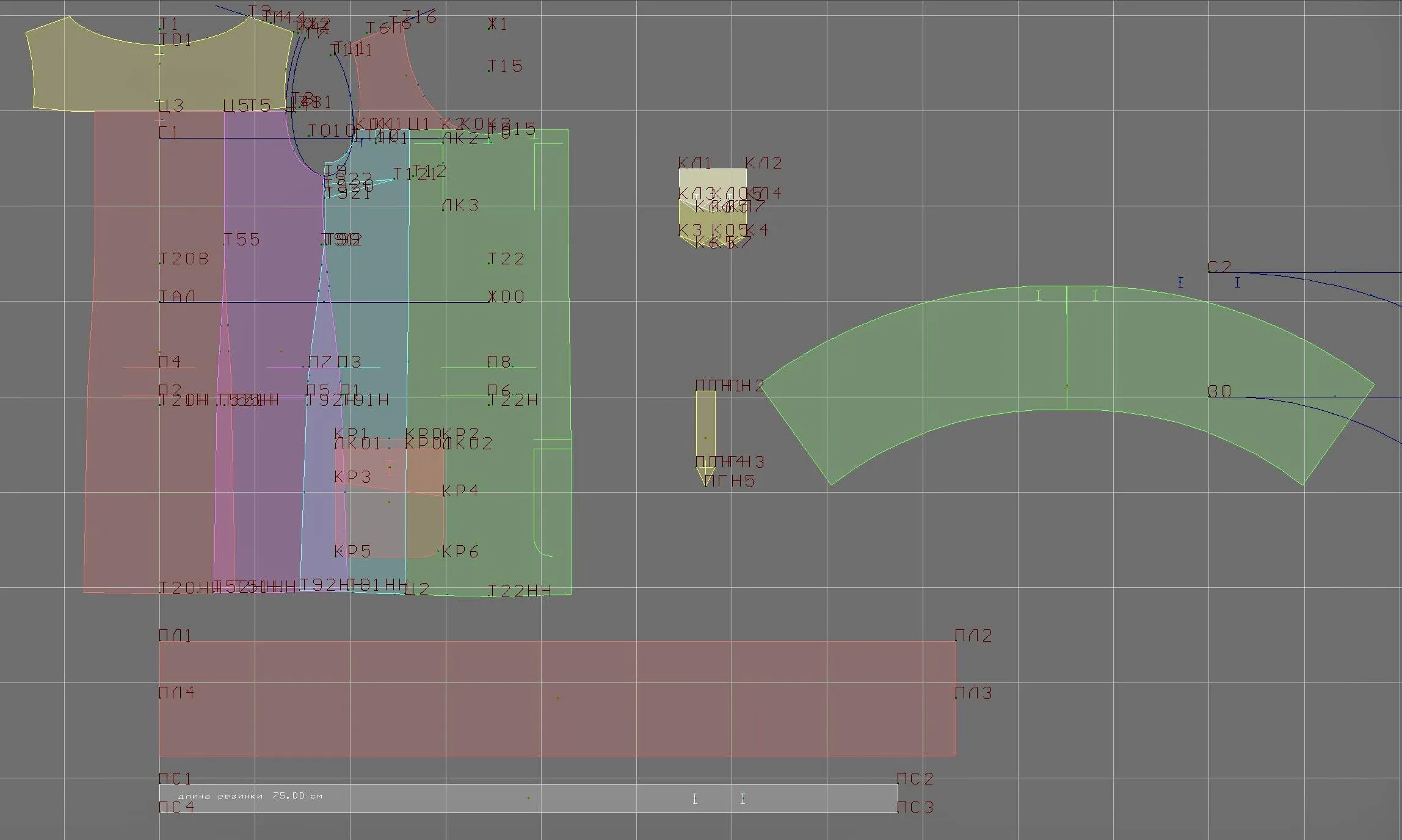Click point label X00
Image resolution: width=1402 pixels, height=840 pixels.
pyautogui.click(x=506, y=297)
